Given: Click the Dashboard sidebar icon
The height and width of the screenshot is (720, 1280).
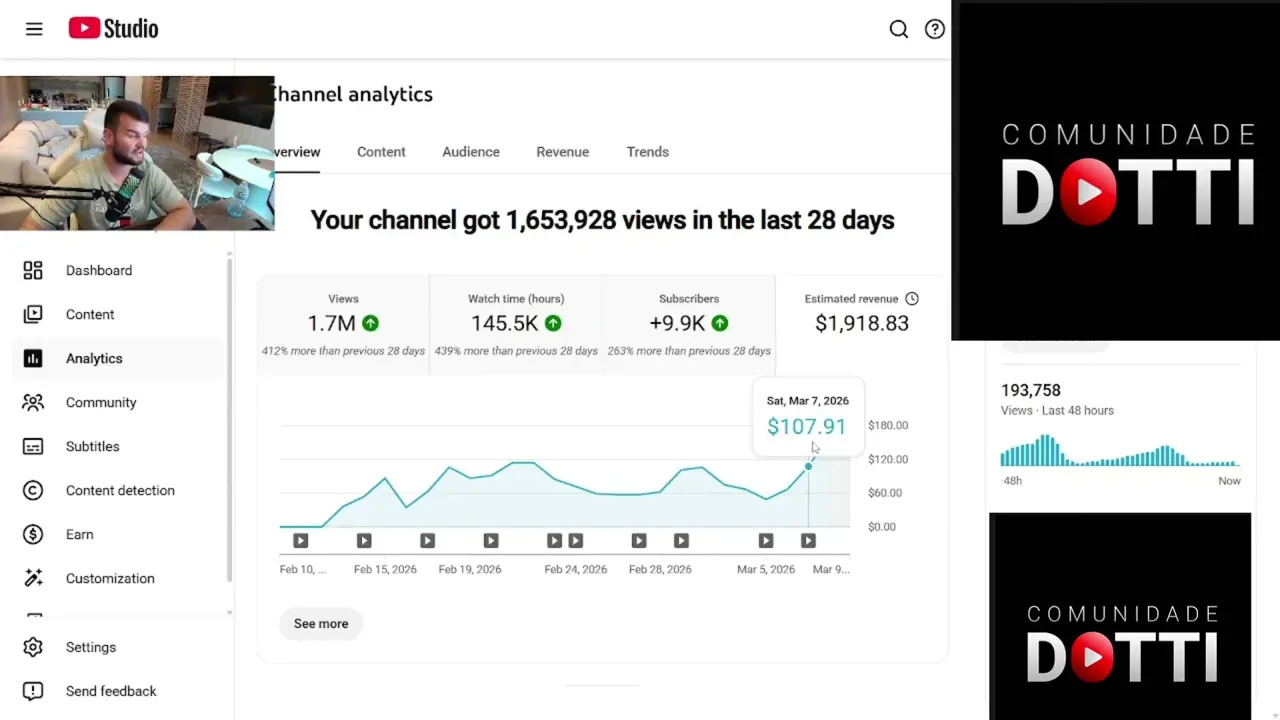Looking at the screenshot, I should click(33, 270).
